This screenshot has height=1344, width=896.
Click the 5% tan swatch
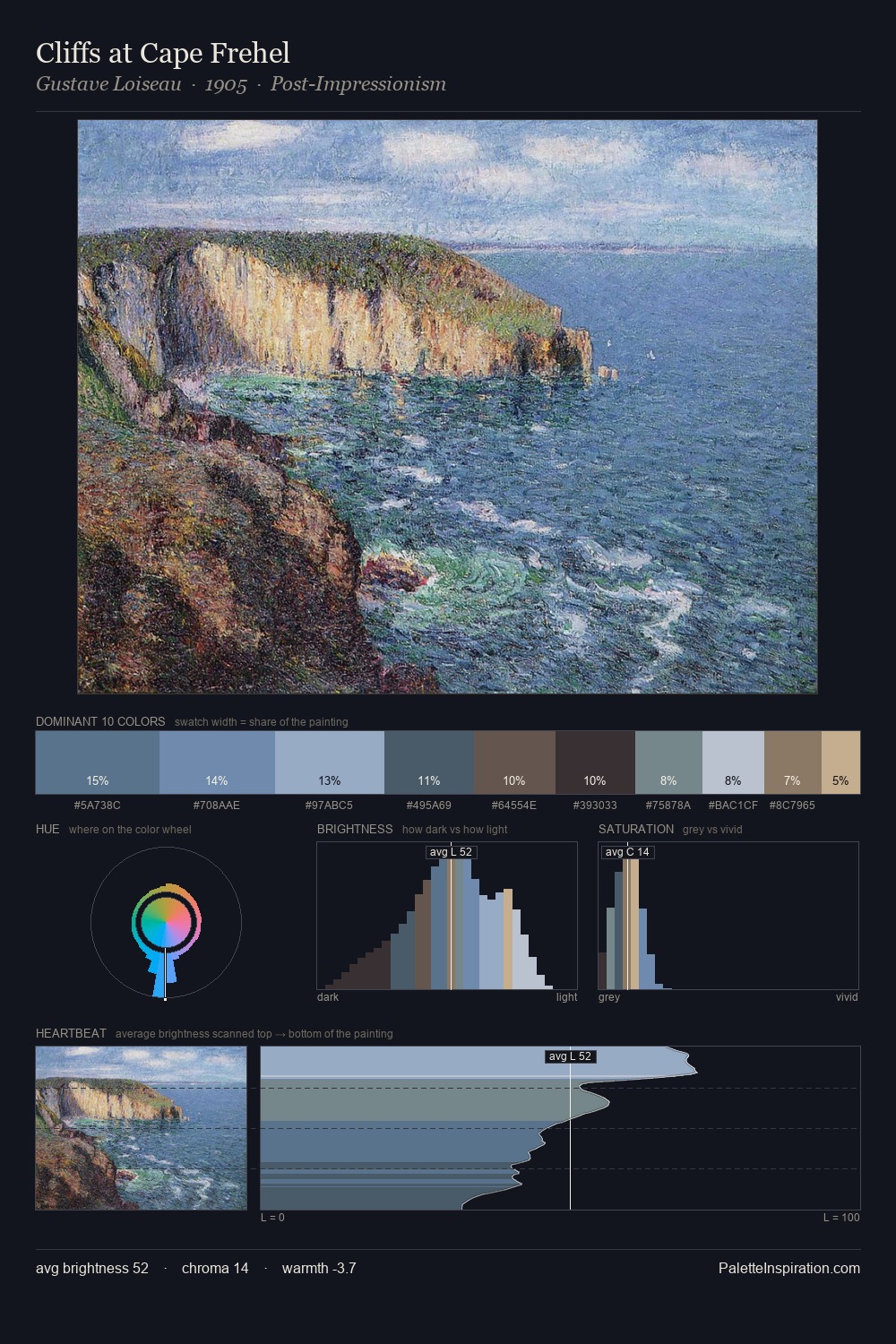(840, 762)
